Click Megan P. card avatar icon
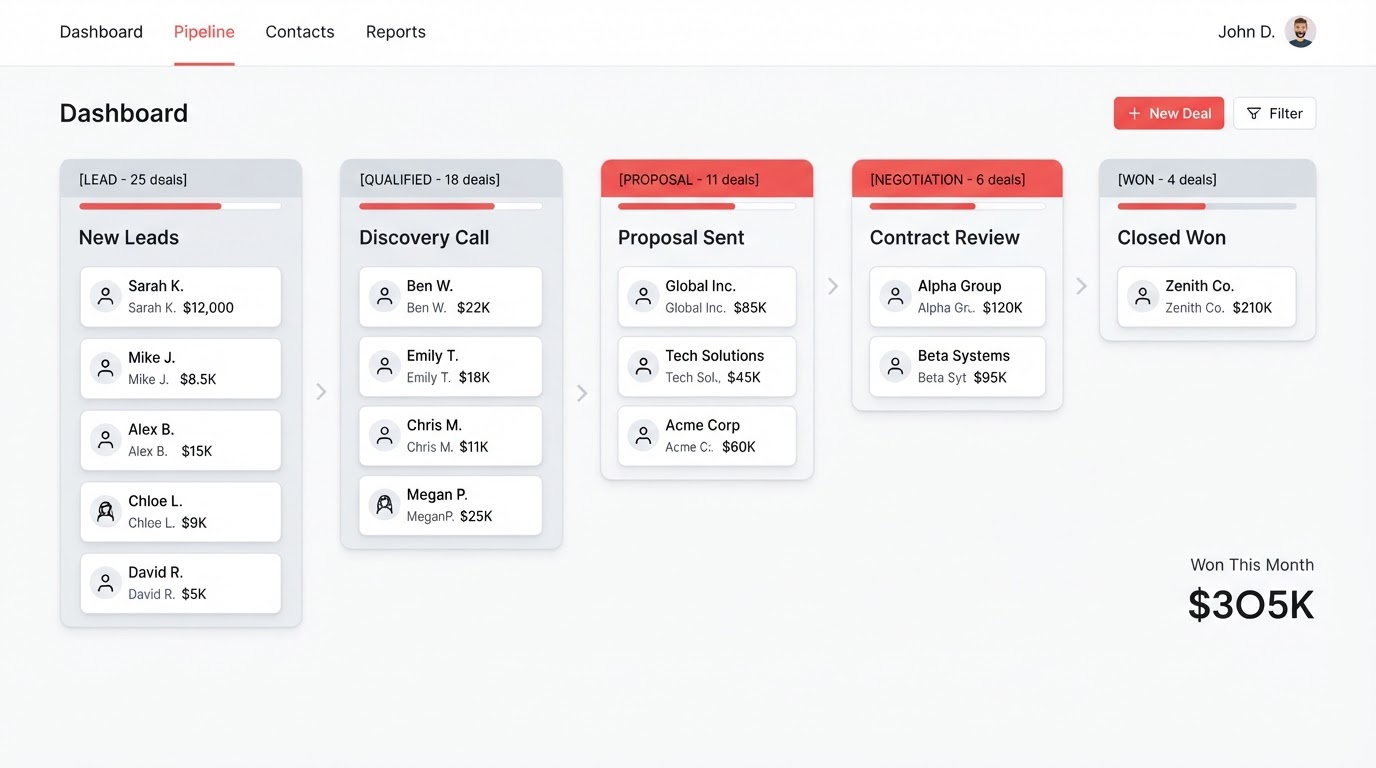The image size is (1376, 768). pyautogui.click(x=384, y=505)
